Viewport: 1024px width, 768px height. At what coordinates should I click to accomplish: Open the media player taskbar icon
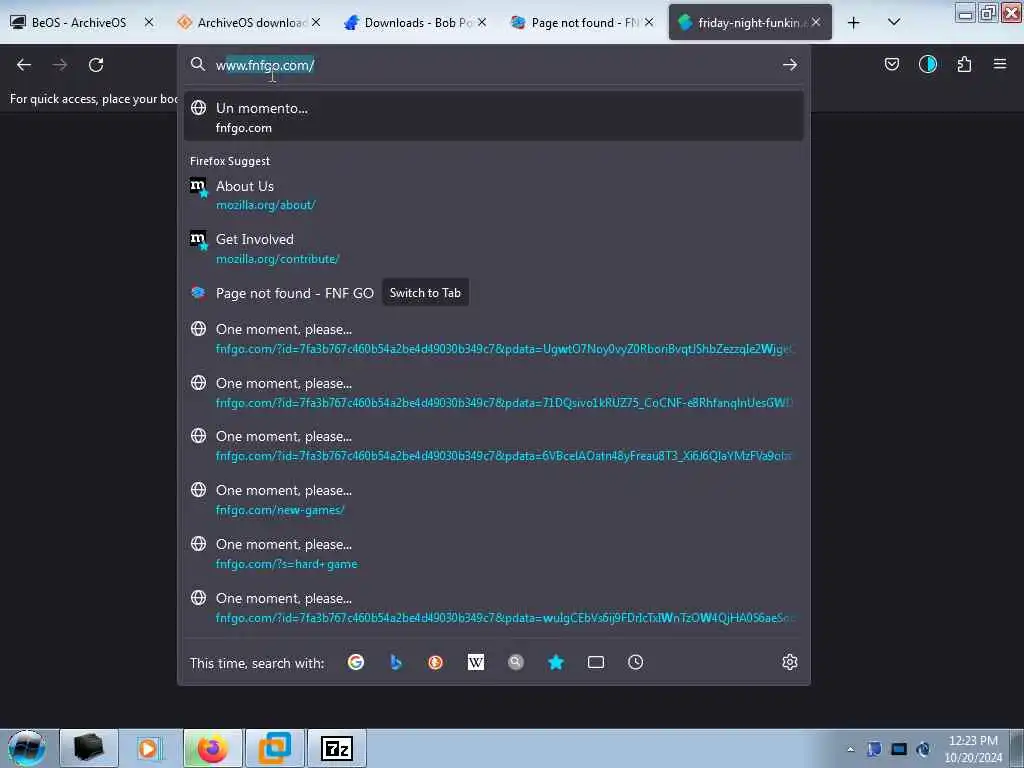149,748
